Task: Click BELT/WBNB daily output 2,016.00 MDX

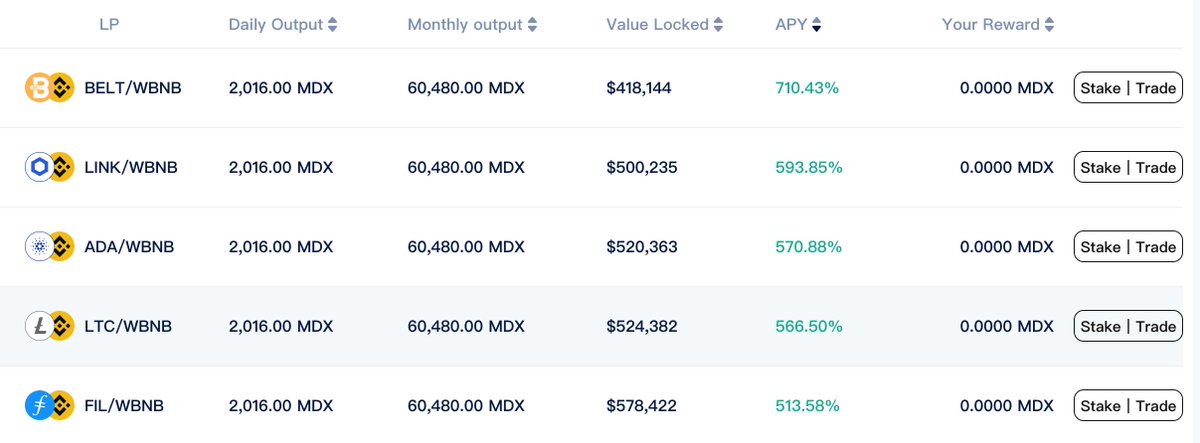Action: tap(281, 88)
